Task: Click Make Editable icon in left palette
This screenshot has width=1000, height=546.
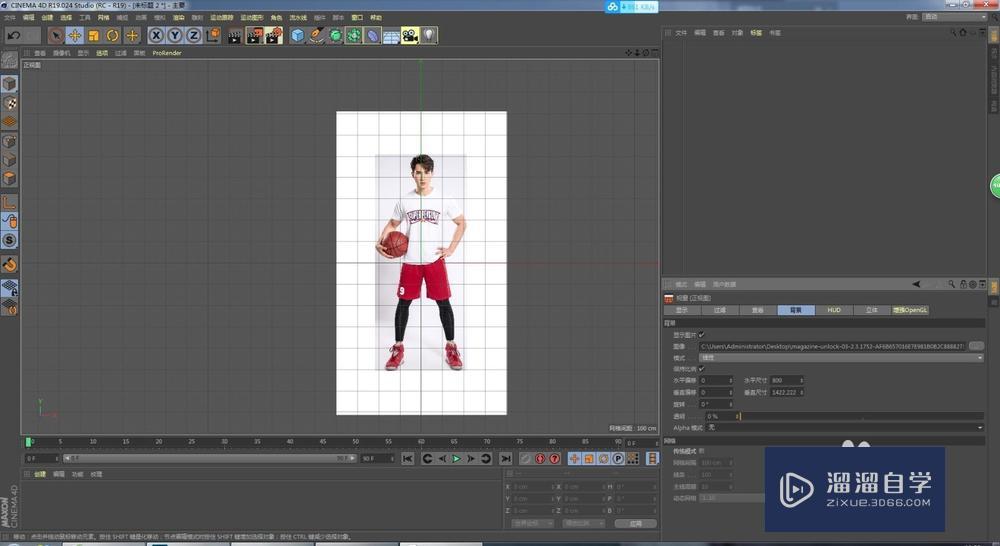Action: (9, 61)
